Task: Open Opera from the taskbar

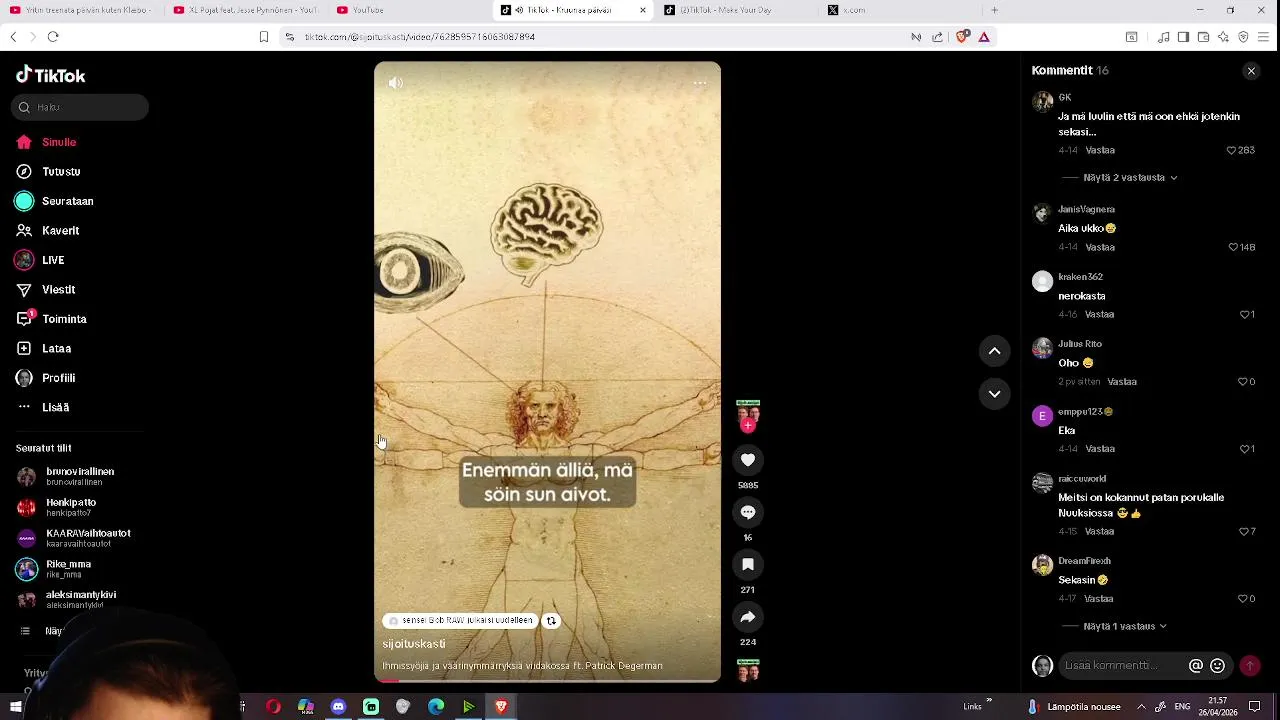Action: pos(273,707)
